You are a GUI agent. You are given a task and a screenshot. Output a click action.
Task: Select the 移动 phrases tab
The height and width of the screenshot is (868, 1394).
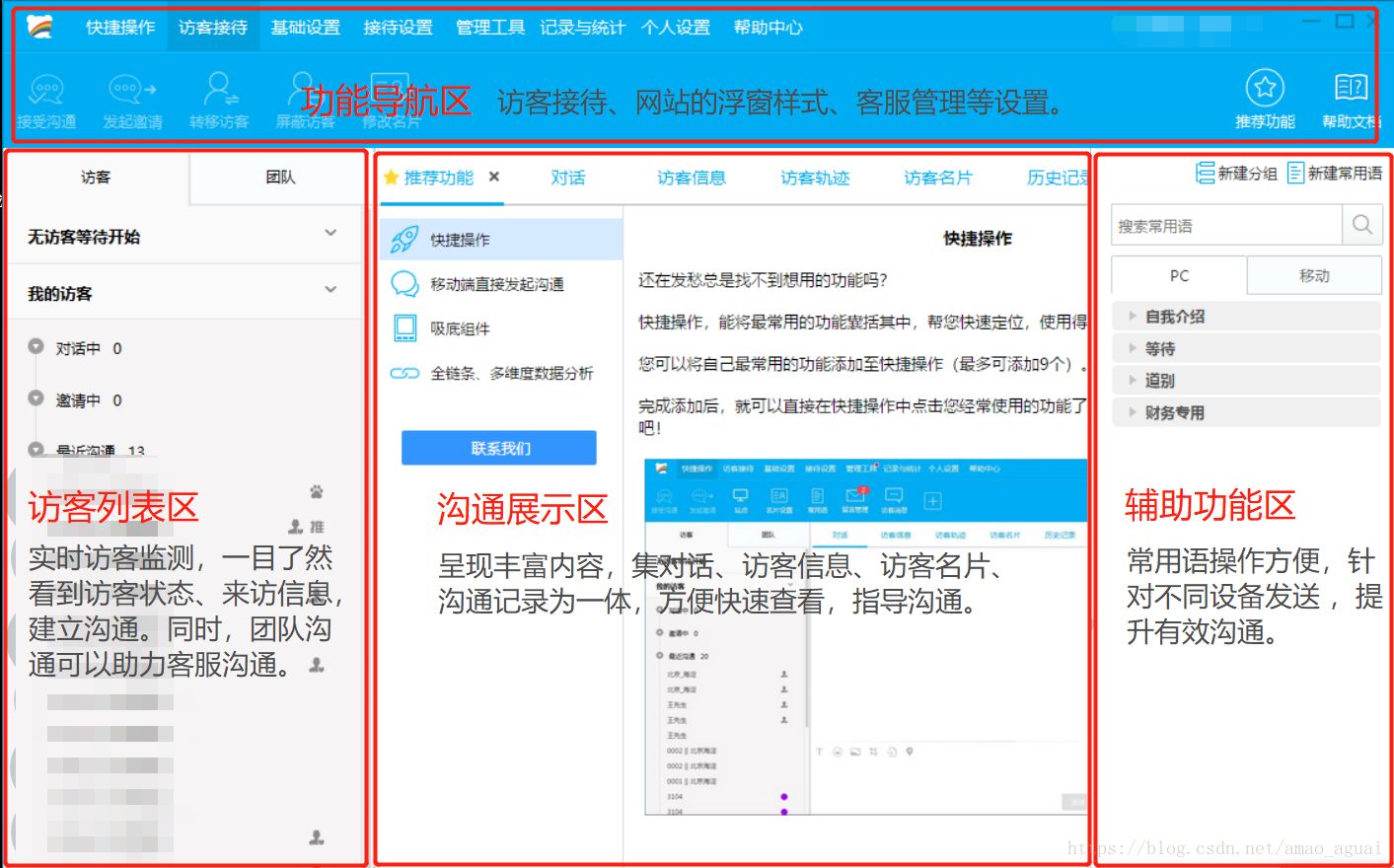coord(1314,275)
